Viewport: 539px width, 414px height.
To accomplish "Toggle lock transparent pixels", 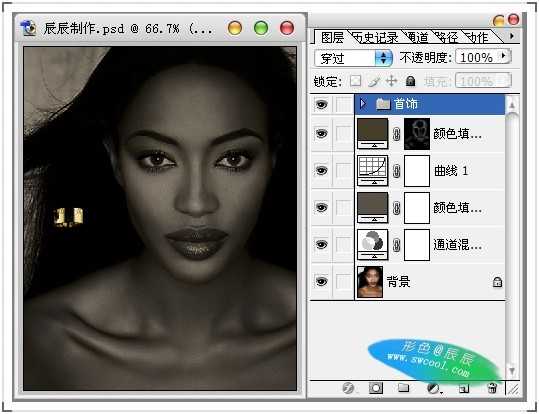I will (355, 81).
